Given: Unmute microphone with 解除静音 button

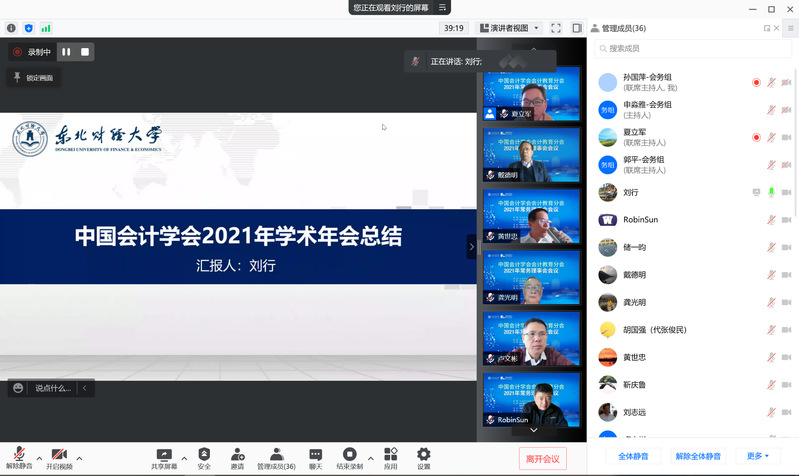Looking at the screenshot, I should click(x=19, y=458).
